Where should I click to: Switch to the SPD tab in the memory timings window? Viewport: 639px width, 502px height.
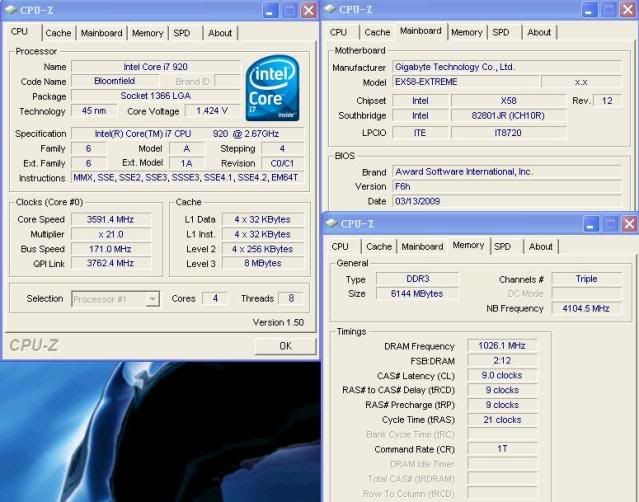point(502,246)
